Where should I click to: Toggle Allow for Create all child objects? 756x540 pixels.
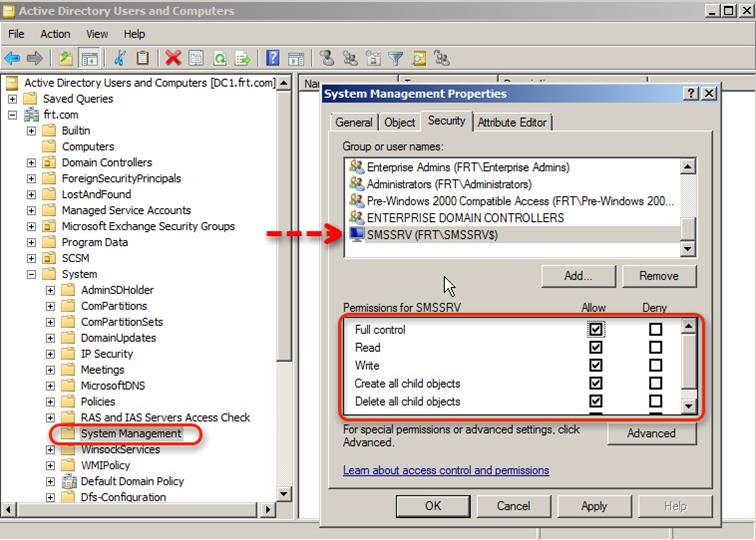(x=596, y=383)
